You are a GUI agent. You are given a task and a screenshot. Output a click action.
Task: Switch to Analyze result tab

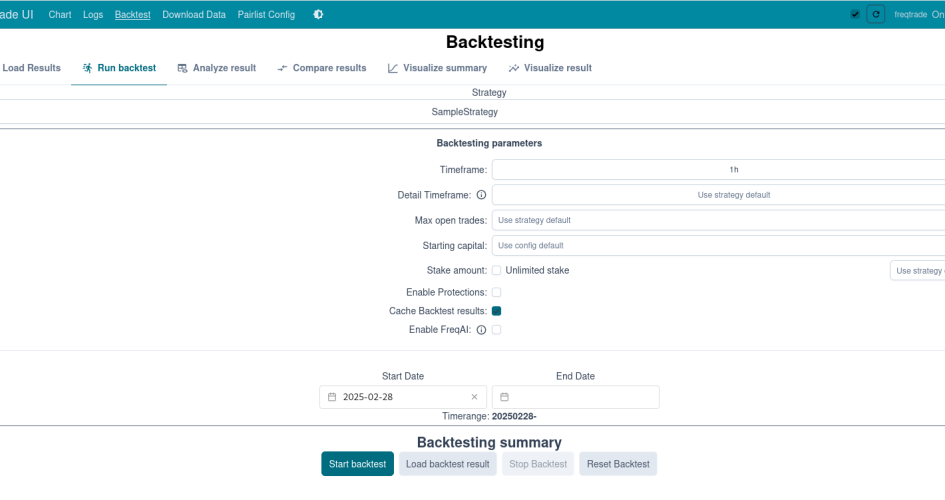tap(216, 68)
